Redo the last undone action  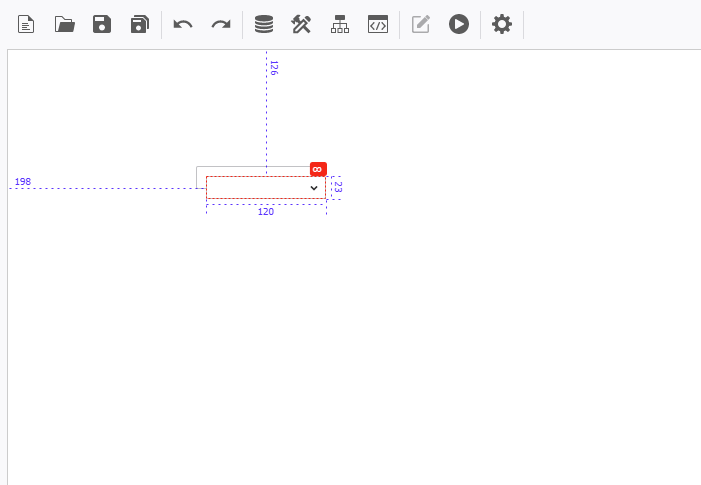(221, 24)
